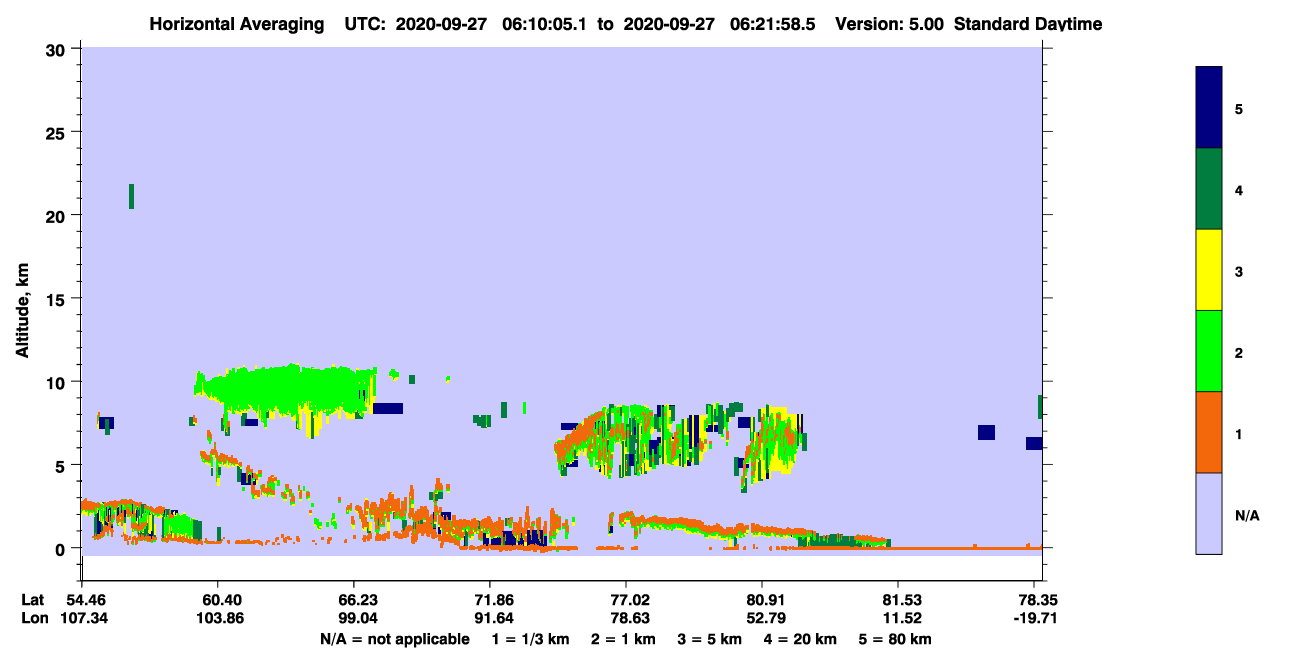Click the 'Lat' row label

pyautogui.click(x=33, y=600)
